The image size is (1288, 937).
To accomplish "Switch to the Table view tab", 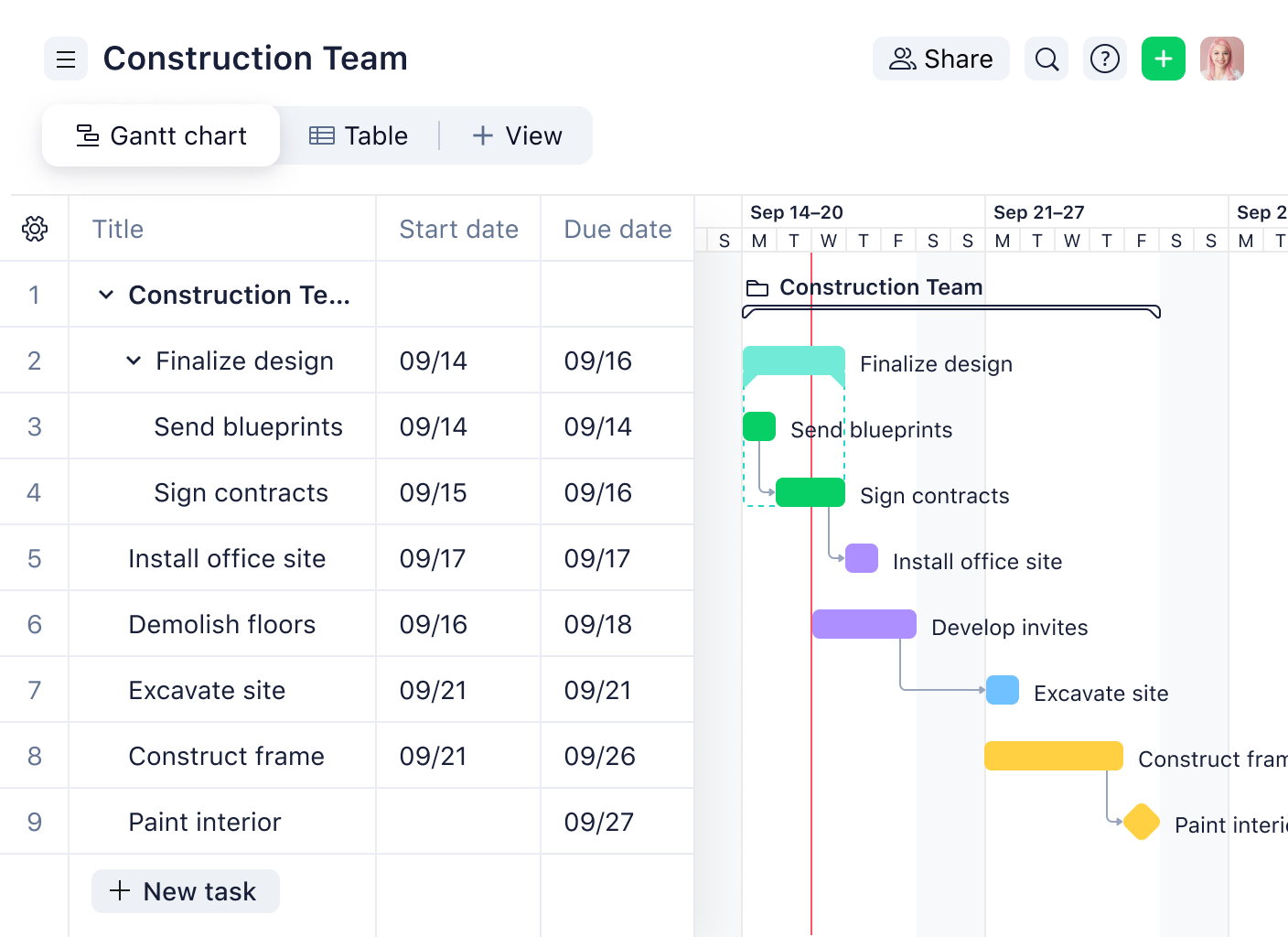I will click(359, 136).
